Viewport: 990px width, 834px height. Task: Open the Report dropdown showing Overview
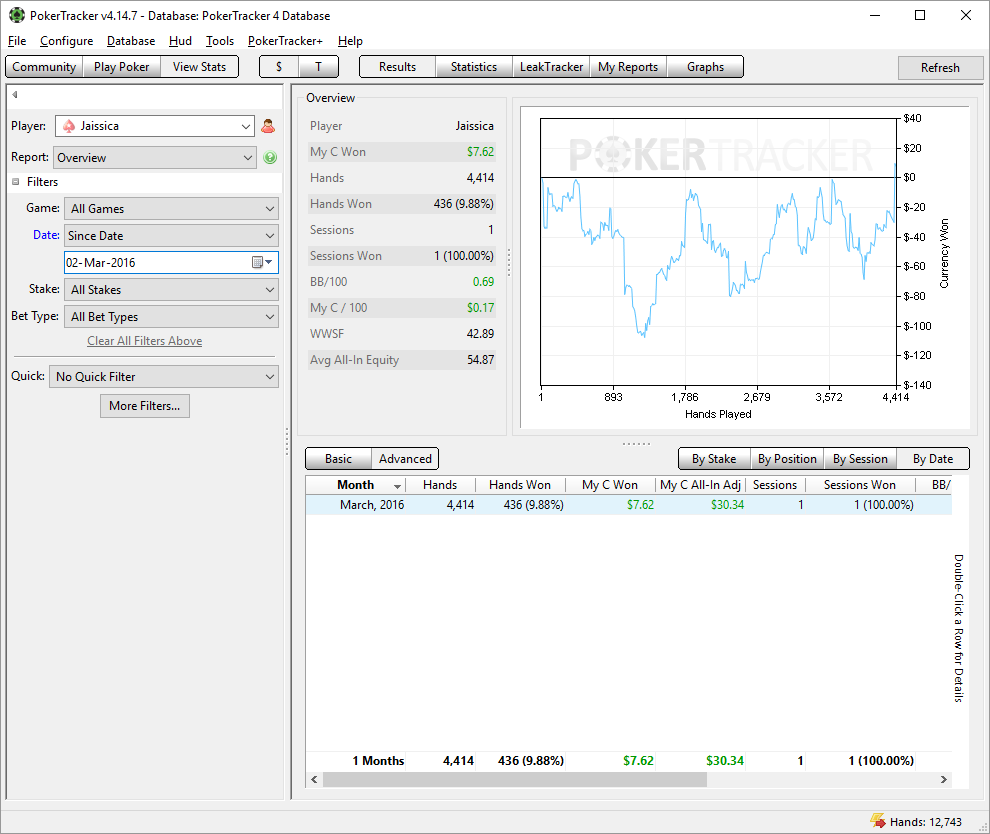coord(155,158)
